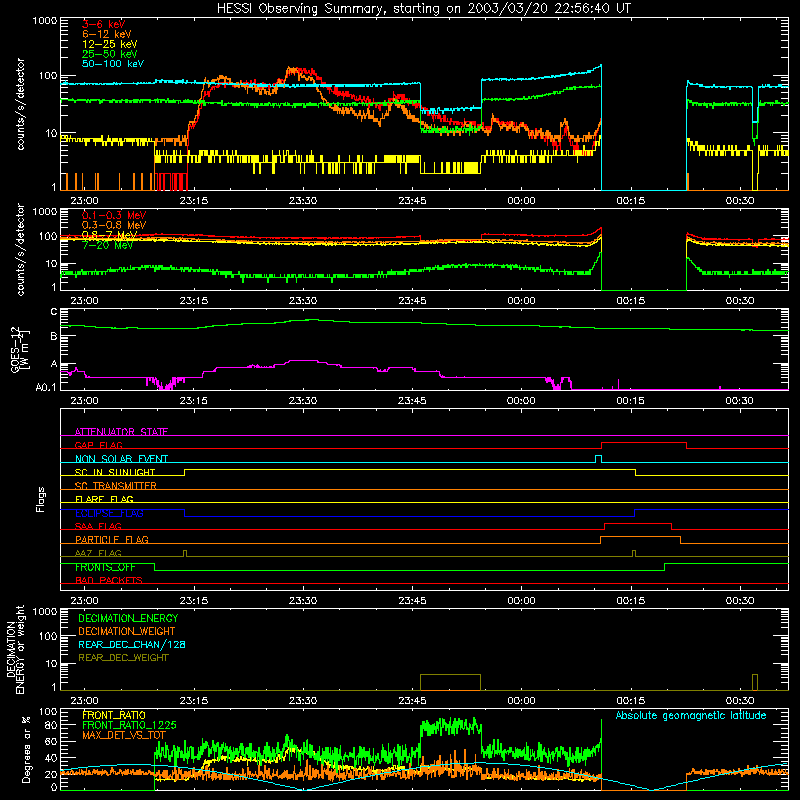
Task: Click the FLARE_FLAG label
Action: 104,499
